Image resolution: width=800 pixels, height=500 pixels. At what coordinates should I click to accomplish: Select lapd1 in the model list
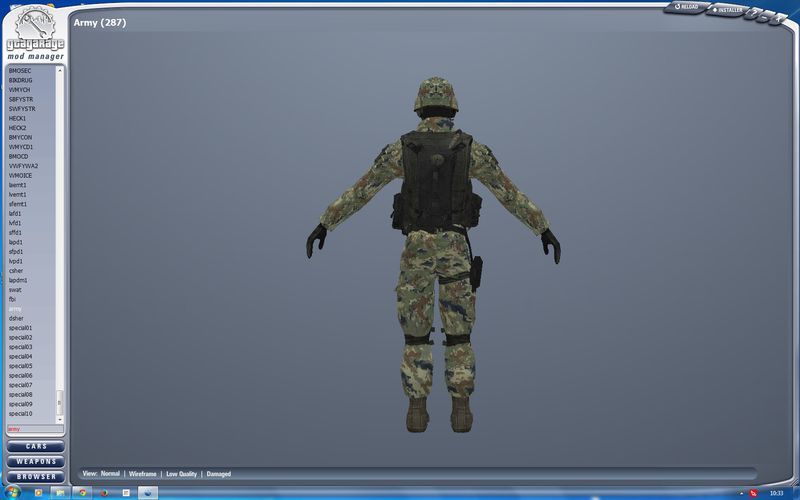16,242
